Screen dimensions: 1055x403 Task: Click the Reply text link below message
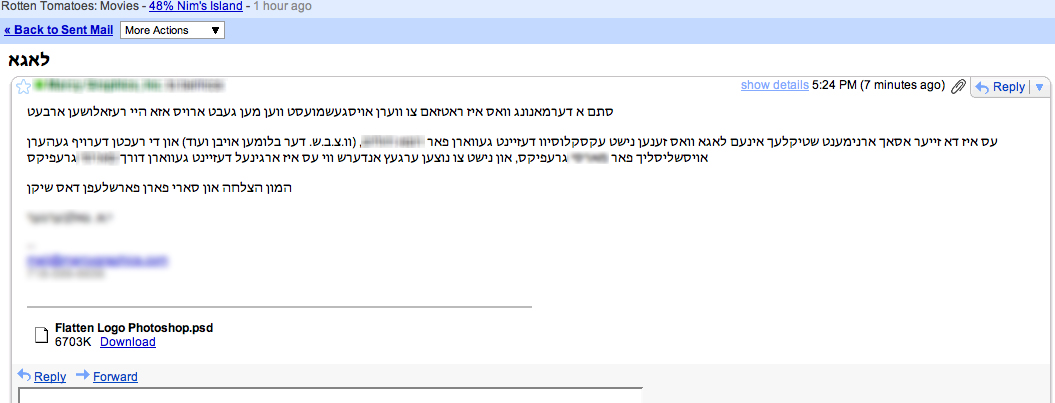point(50,377)
